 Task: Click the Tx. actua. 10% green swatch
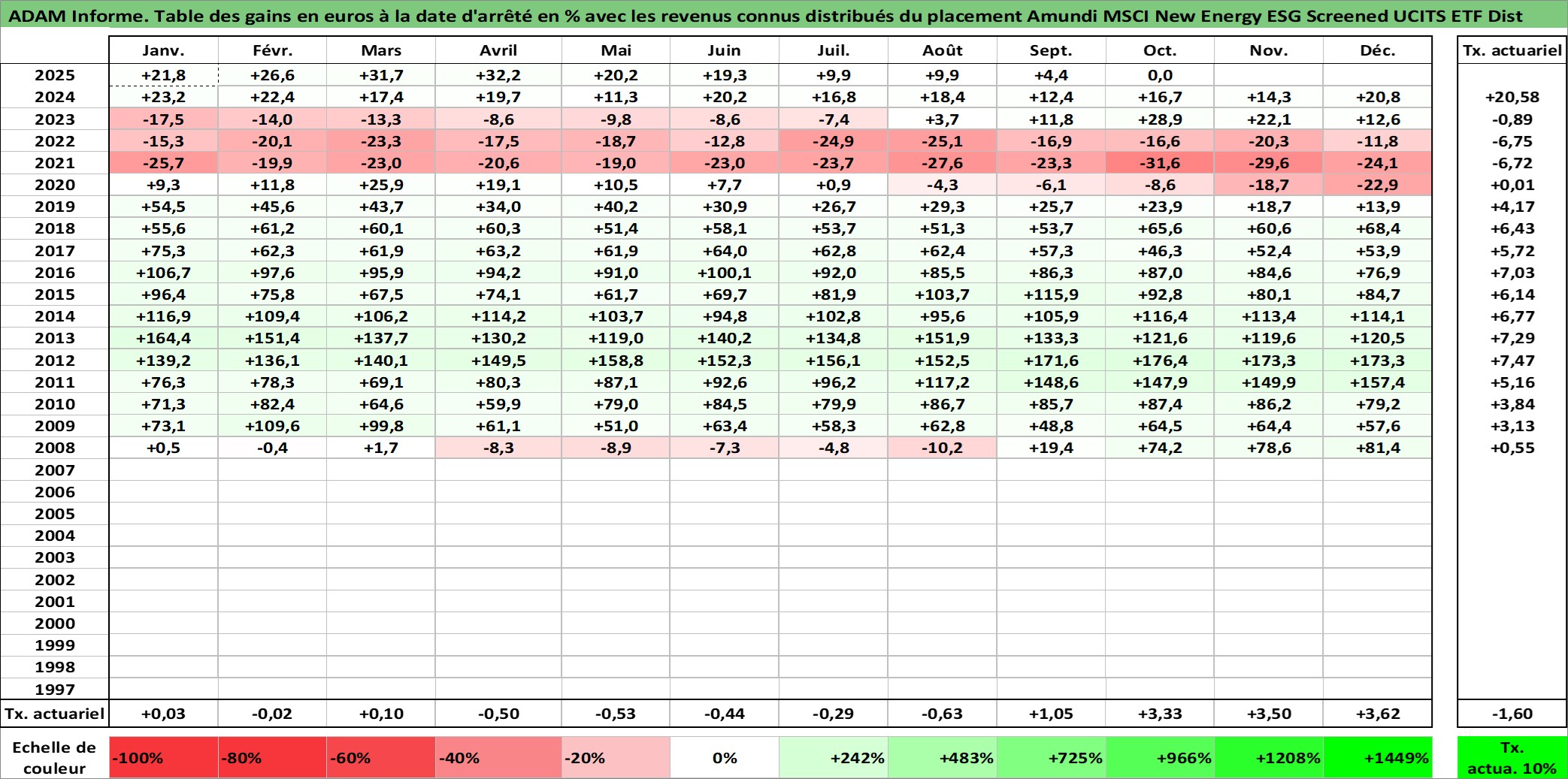[1512, 757]
